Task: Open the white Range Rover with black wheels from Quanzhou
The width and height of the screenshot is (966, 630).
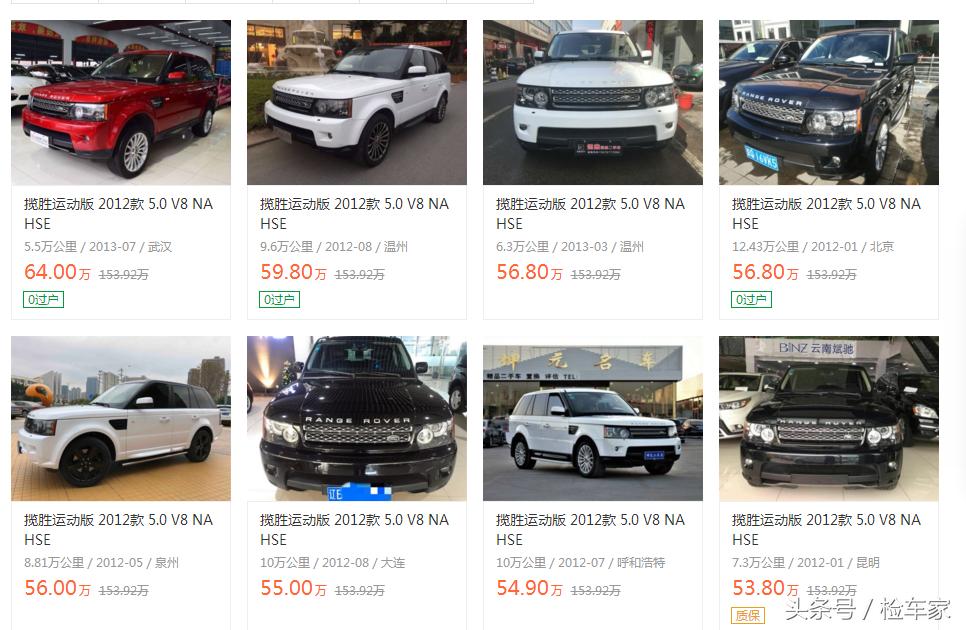Action: (121, 418)
